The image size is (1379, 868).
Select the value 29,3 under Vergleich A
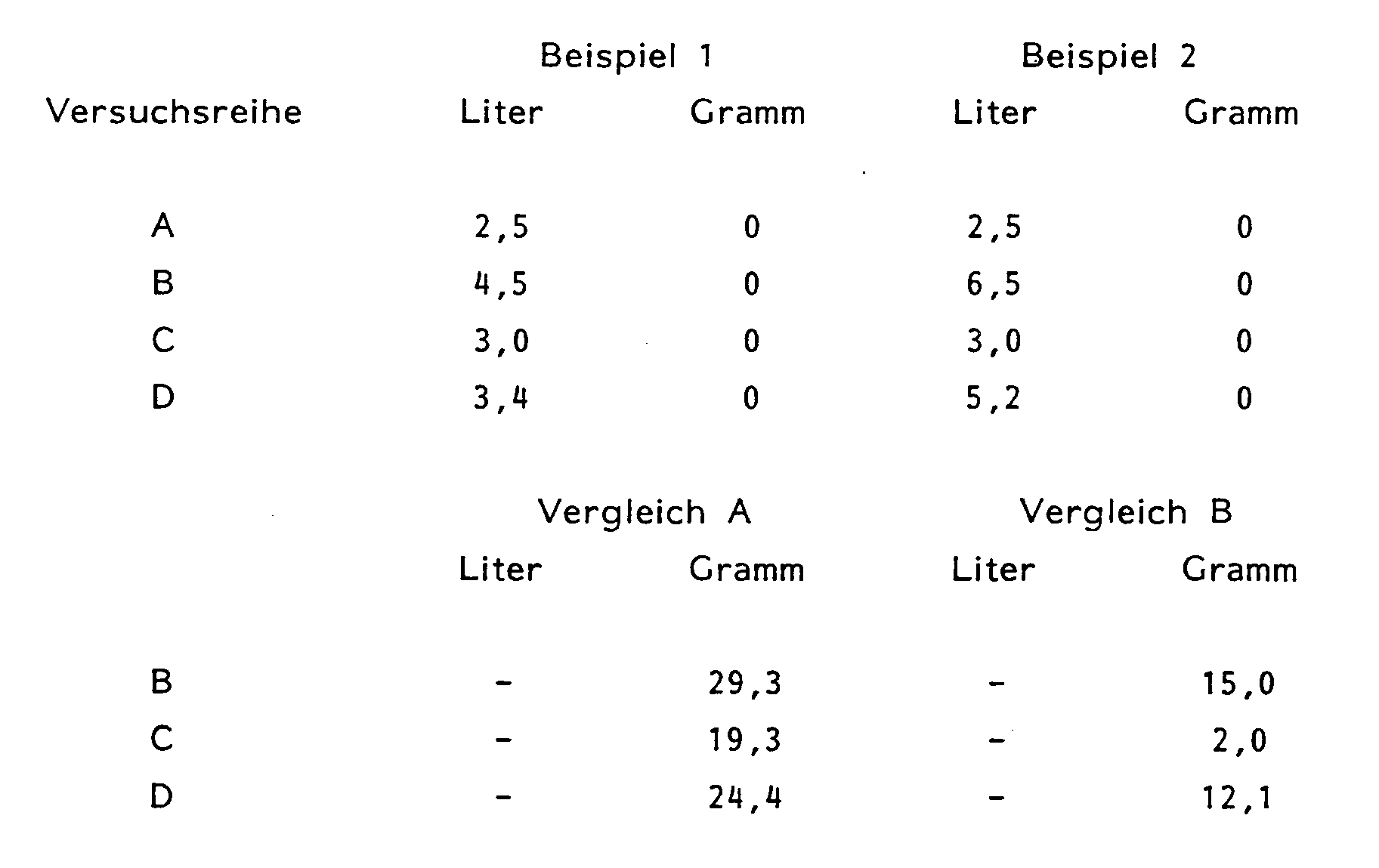745,684
